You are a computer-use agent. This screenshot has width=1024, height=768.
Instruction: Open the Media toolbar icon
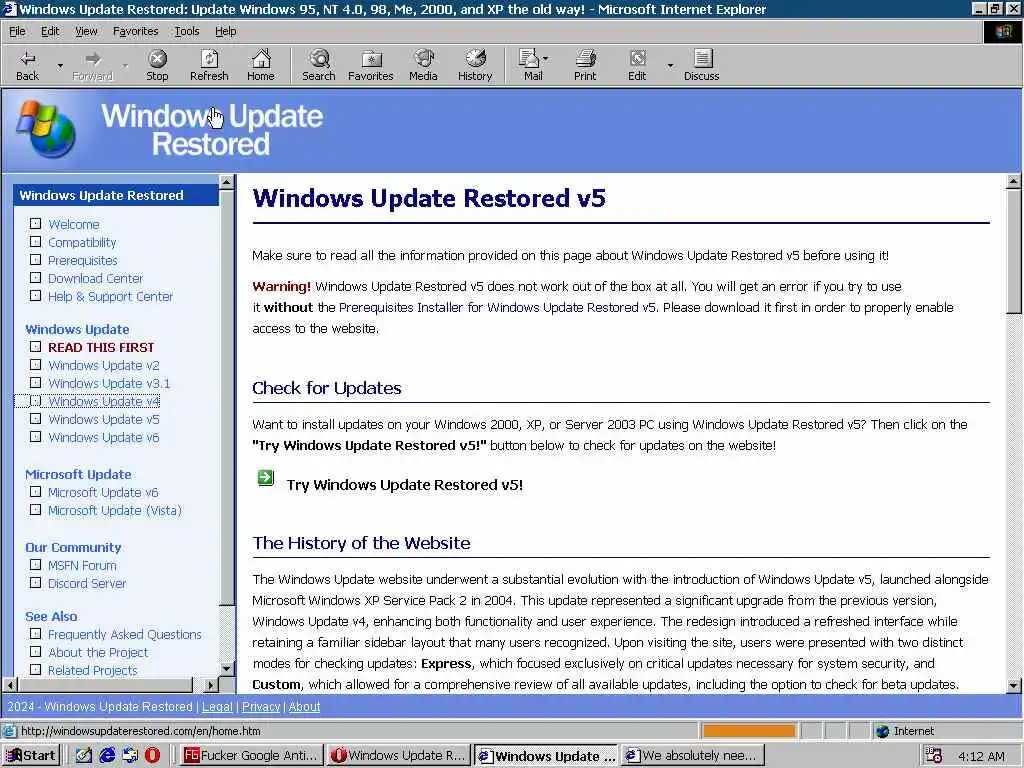423,65
